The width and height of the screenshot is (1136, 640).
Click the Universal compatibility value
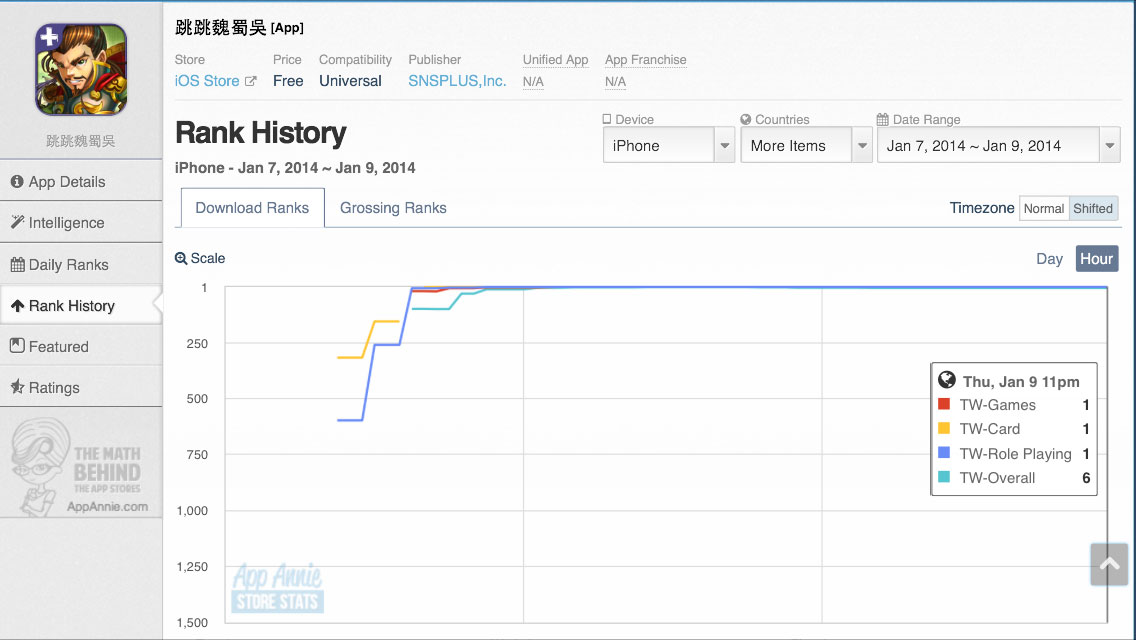pos(350,81)
